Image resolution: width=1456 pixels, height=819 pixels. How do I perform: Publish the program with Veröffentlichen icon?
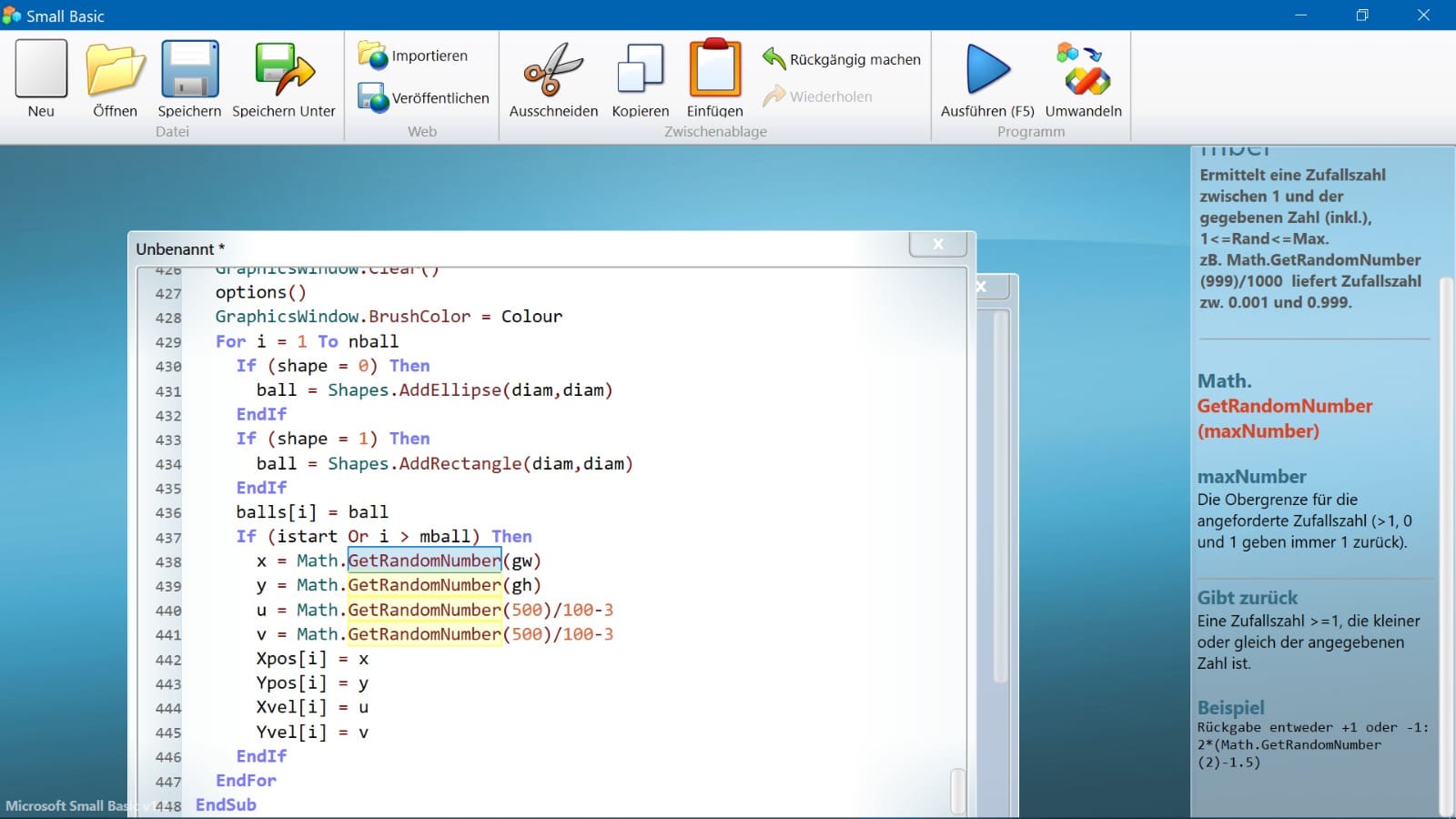pos(373,97)
